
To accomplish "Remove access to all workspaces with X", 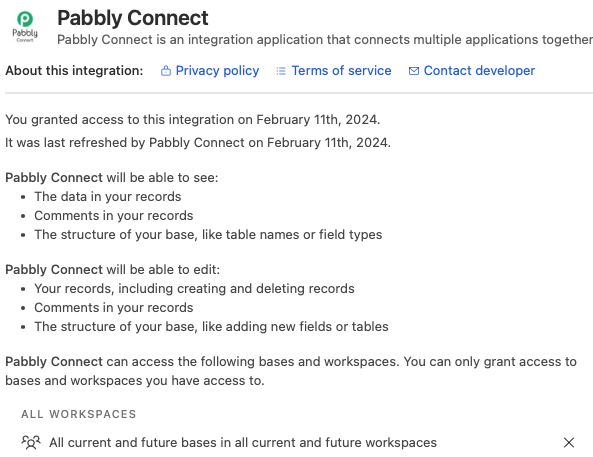I will click(x=569, y=442).
